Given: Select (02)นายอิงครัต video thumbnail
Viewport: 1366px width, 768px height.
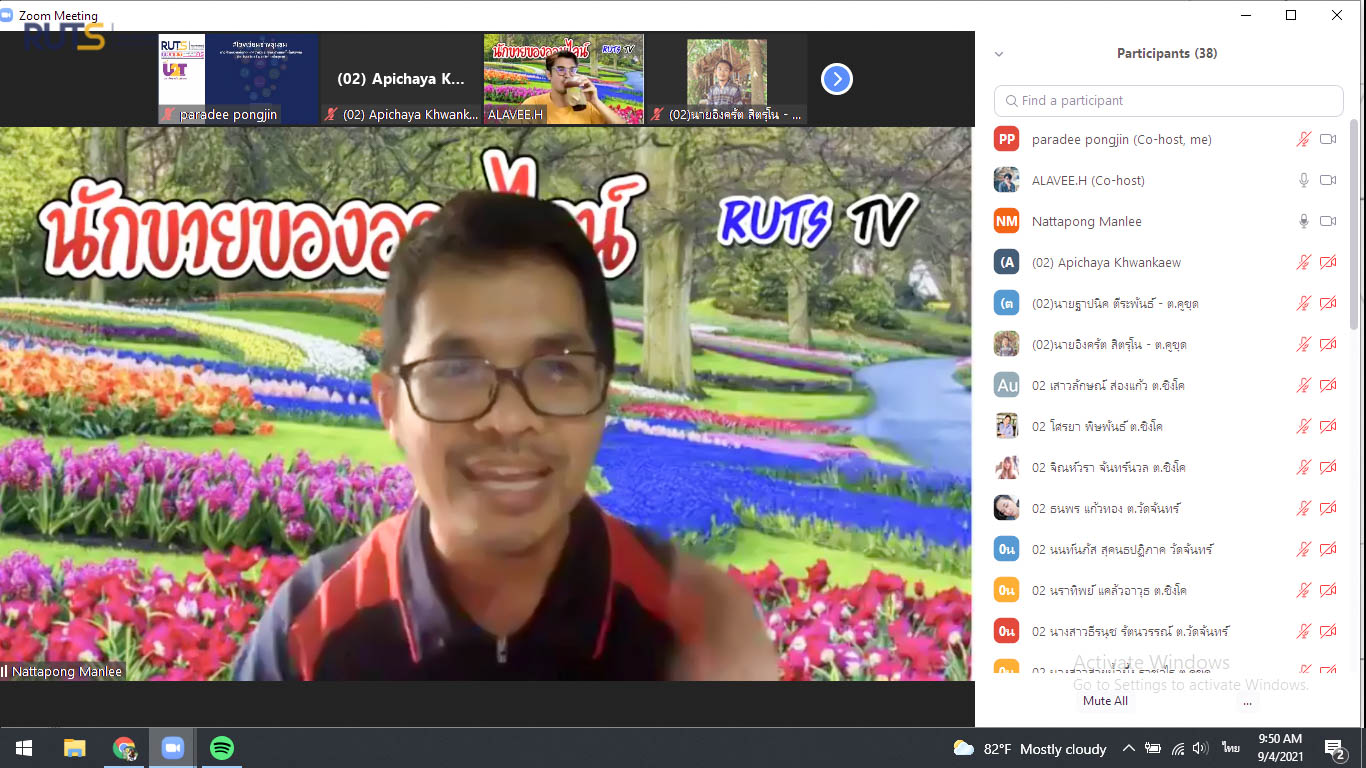Looking at the screenshot, I should (727, 79).
